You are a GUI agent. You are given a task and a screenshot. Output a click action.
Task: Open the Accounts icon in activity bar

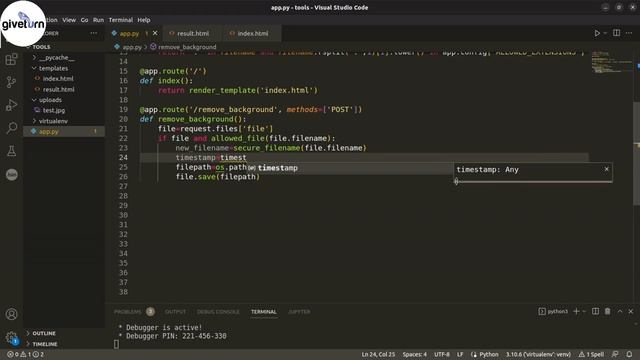coord(11,314)
